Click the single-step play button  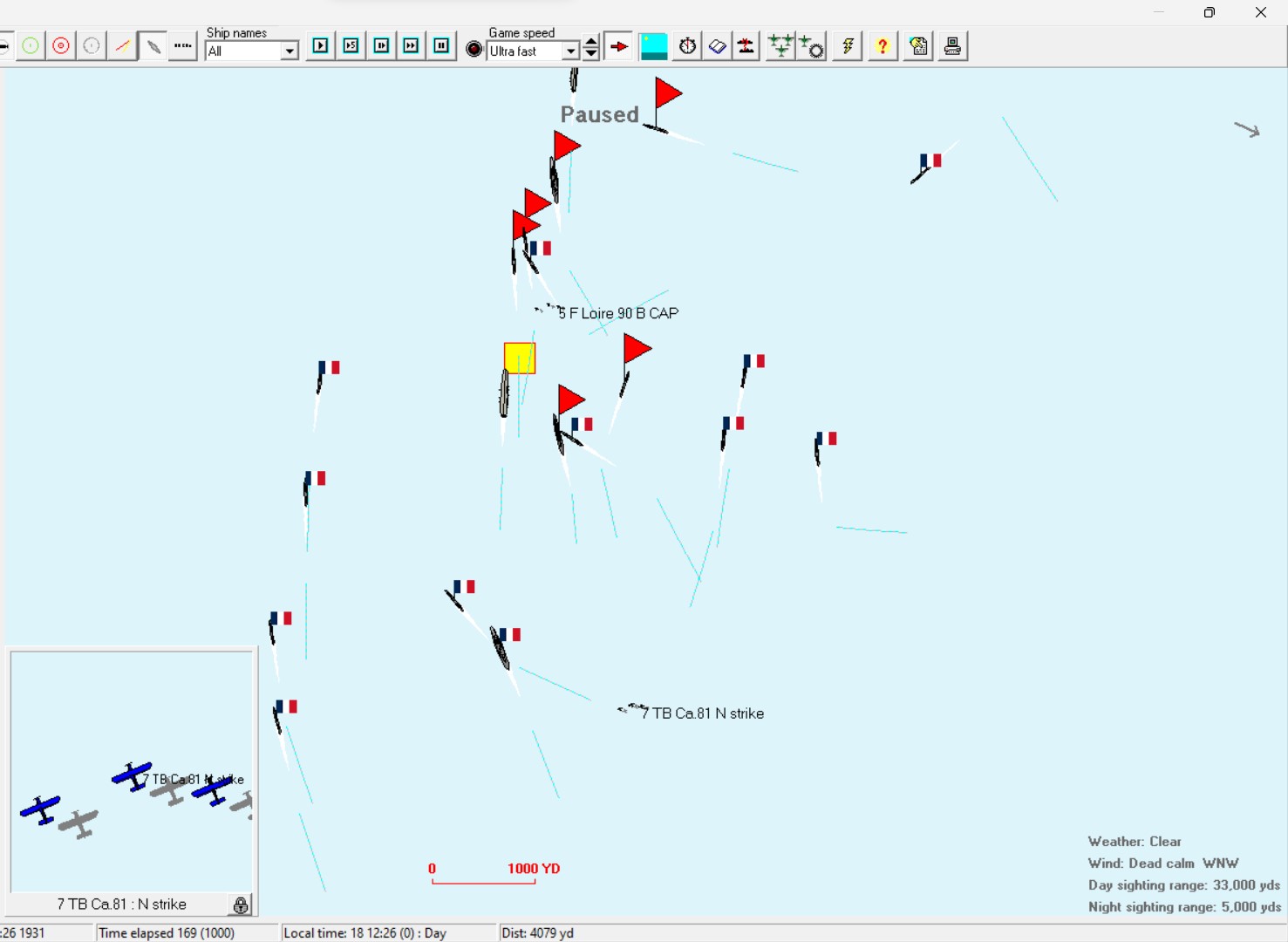click(x=320, y=46)
